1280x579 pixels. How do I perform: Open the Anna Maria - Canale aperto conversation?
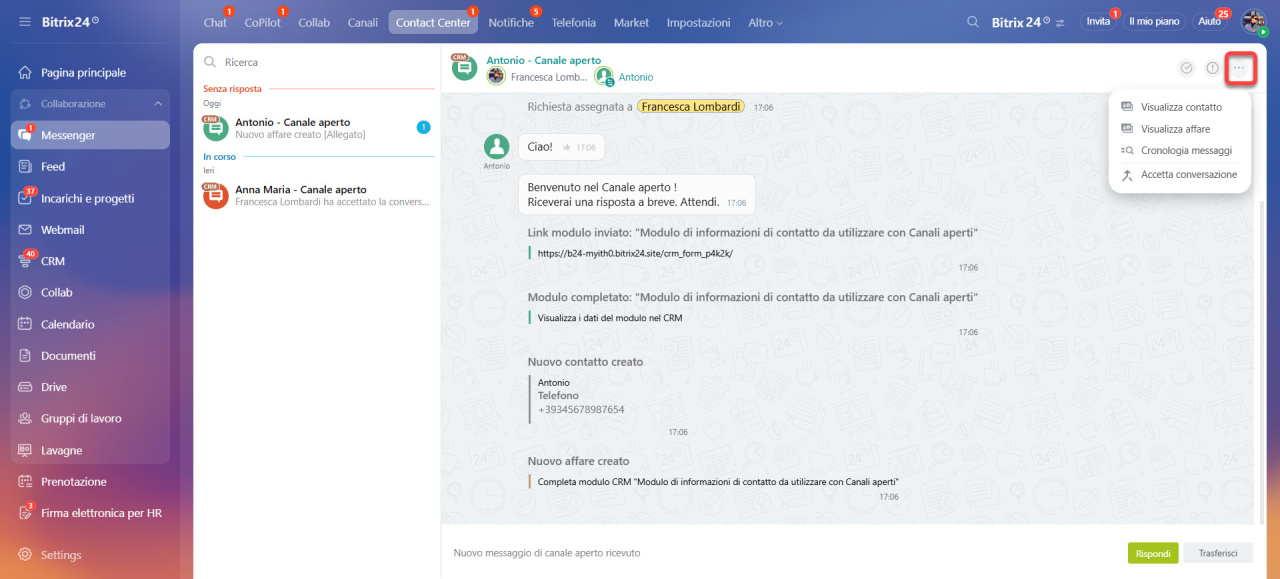tap(317, 195)
